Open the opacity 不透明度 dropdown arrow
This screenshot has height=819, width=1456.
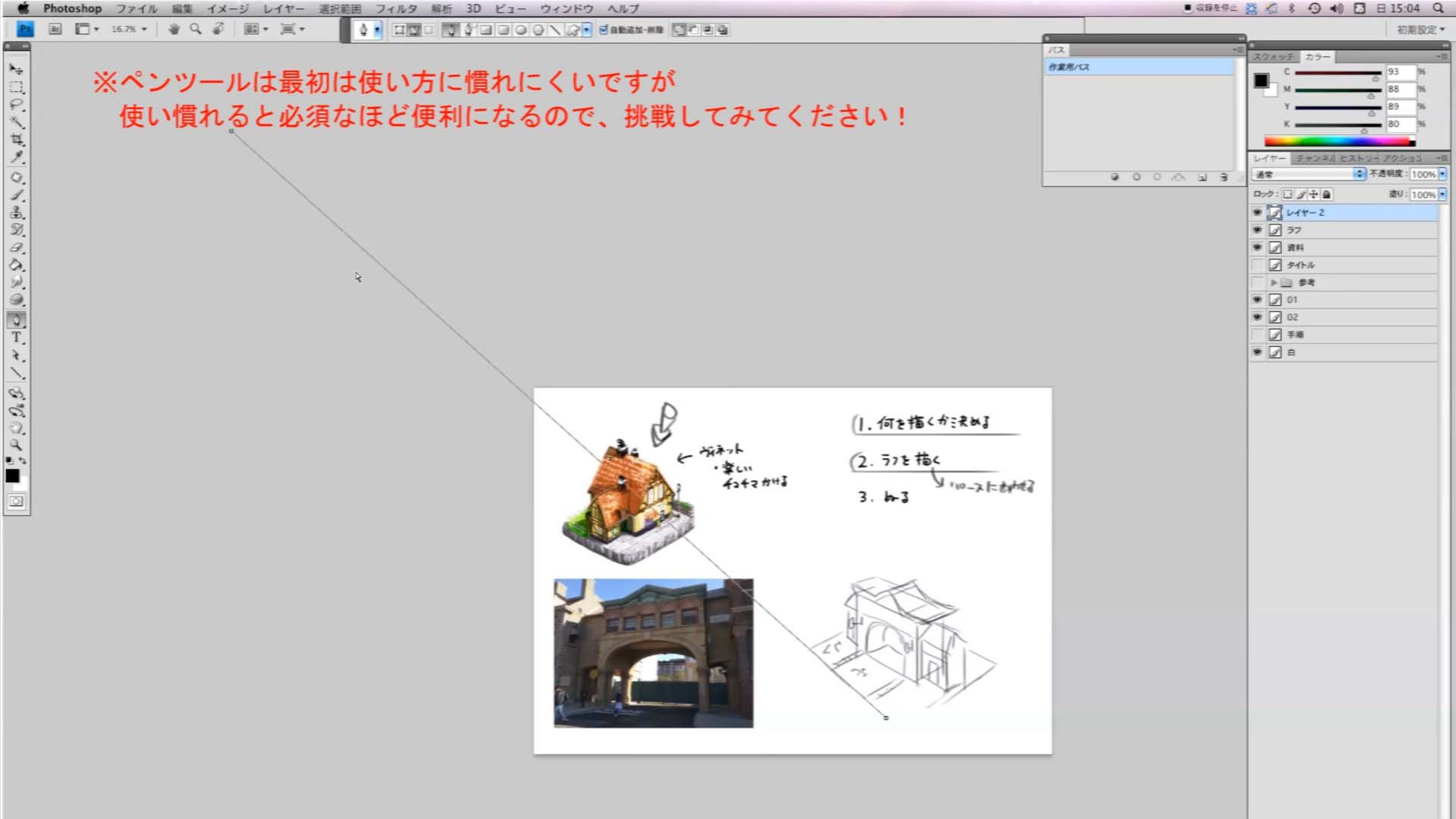click(1442, 174)
